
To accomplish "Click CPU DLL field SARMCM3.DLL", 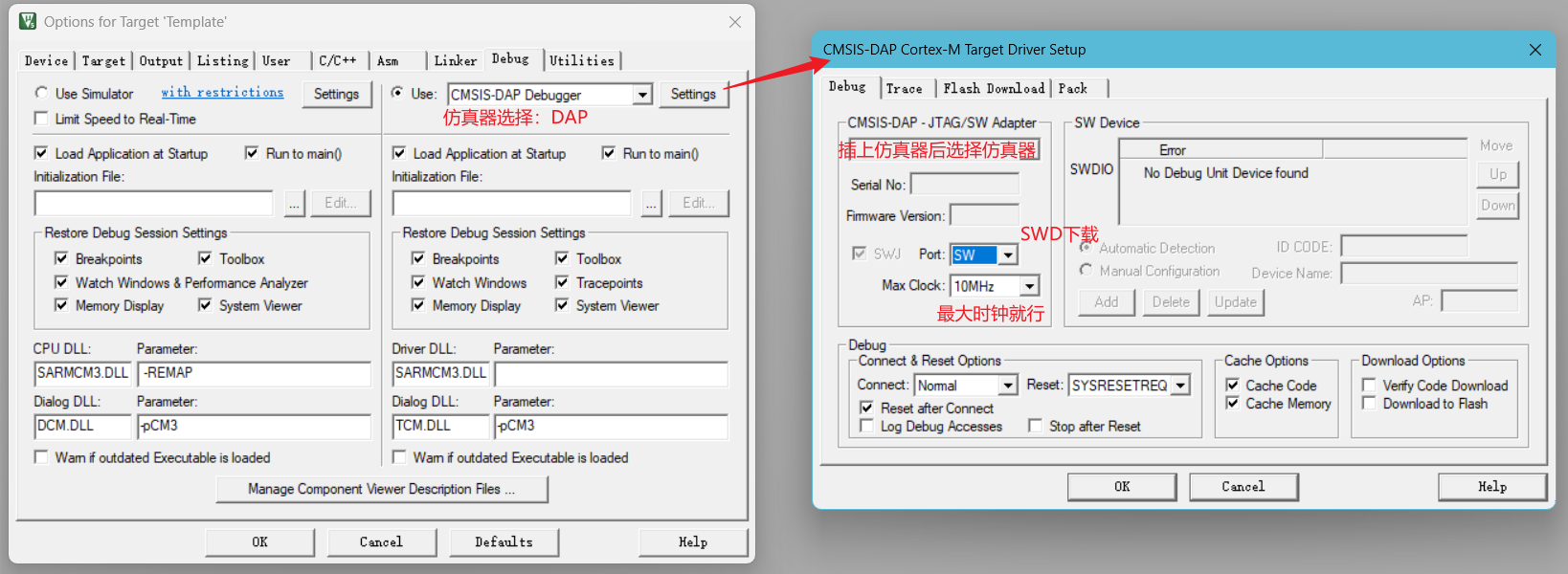I will 83,373.
